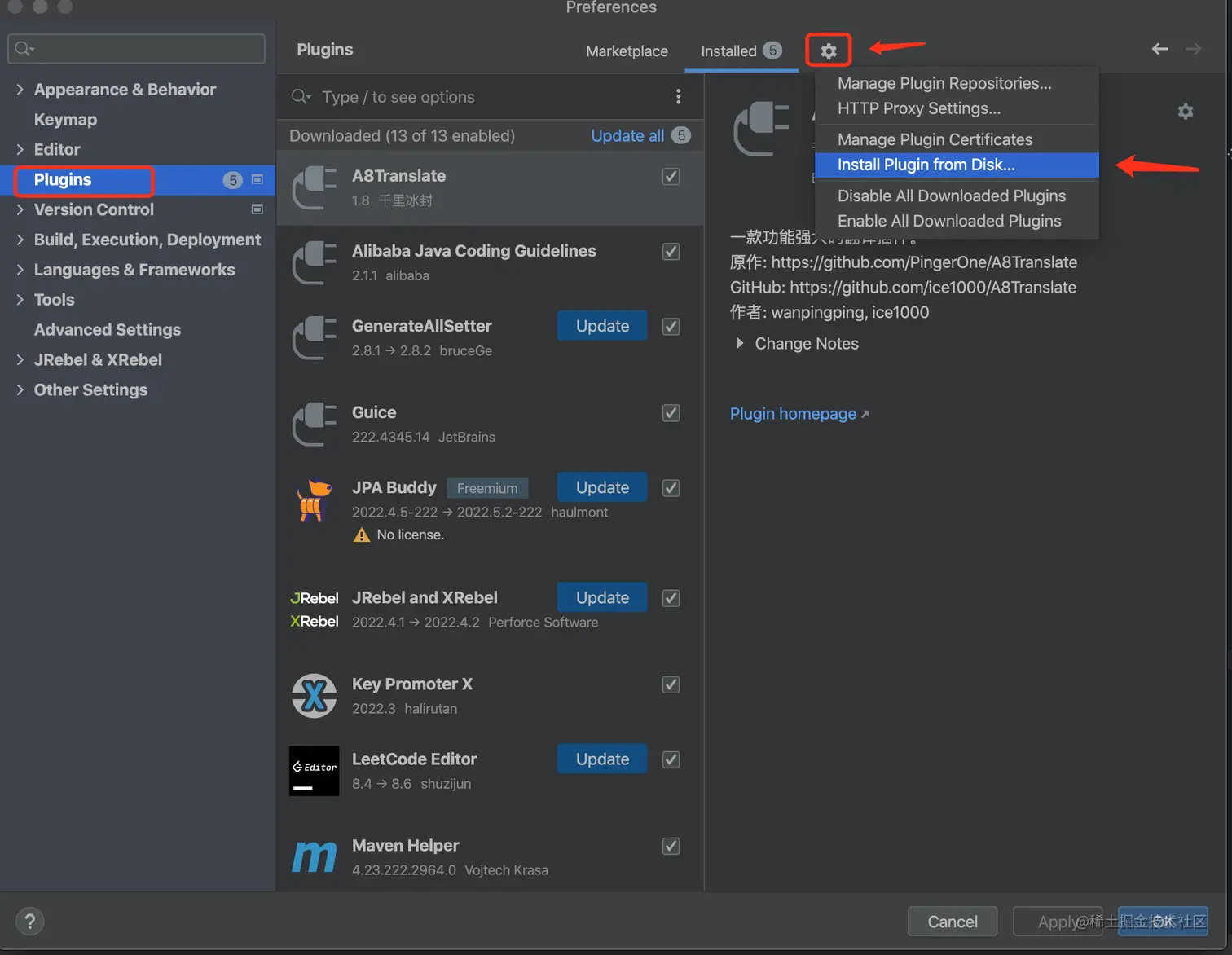Click the Update all count badge
Image resolution: width=1232 pixels, height=955 pixels.
(x=681, y=135)
